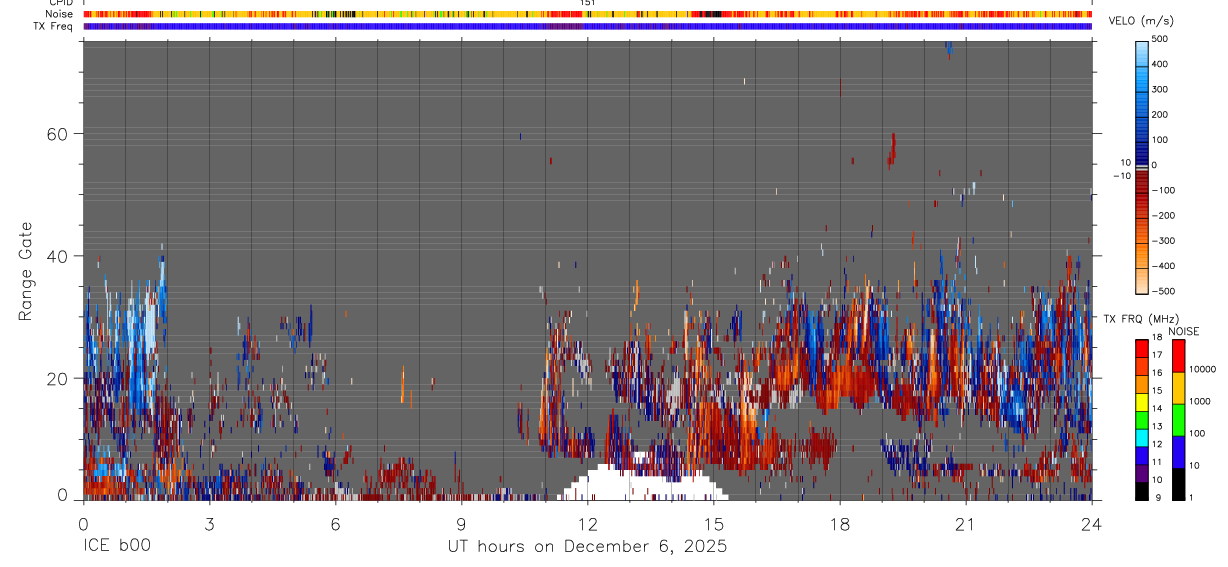Click the 1000 noise scale label

point(1199,402)
